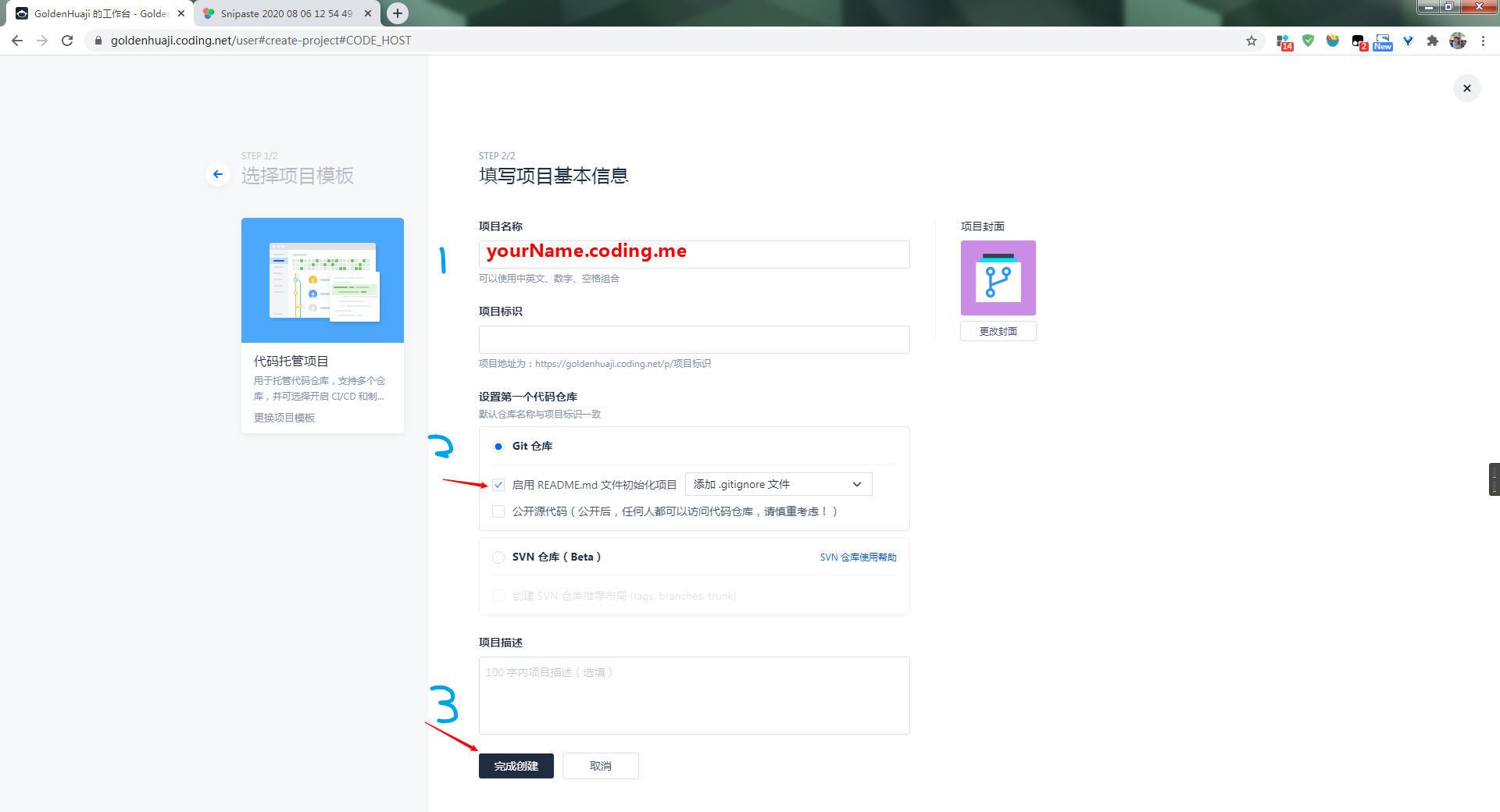The height and width of the screenshot is (812, 1500).
Task: Minimize the browser window
Action: click(x=1429, y=7)
